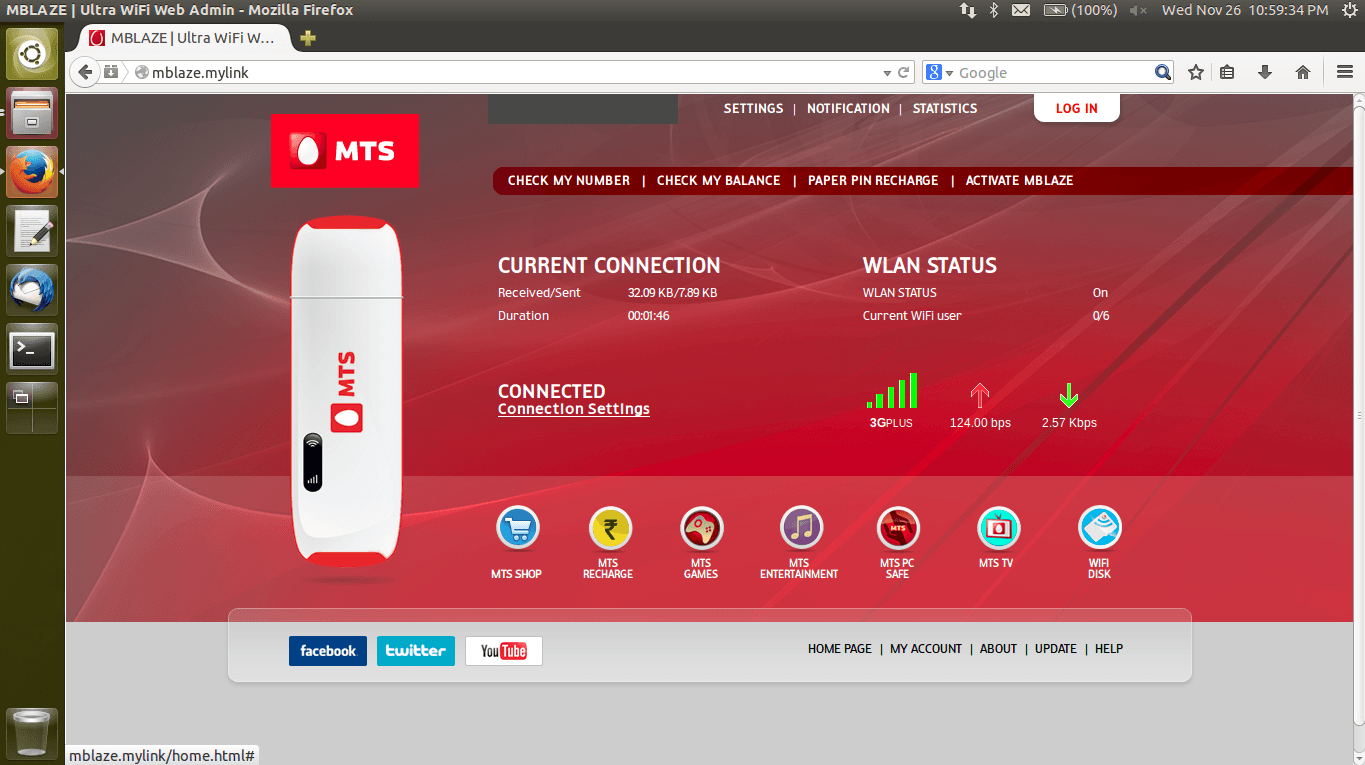
Task: Launch Thunderbird from the launcher
Action: (33, 290)
